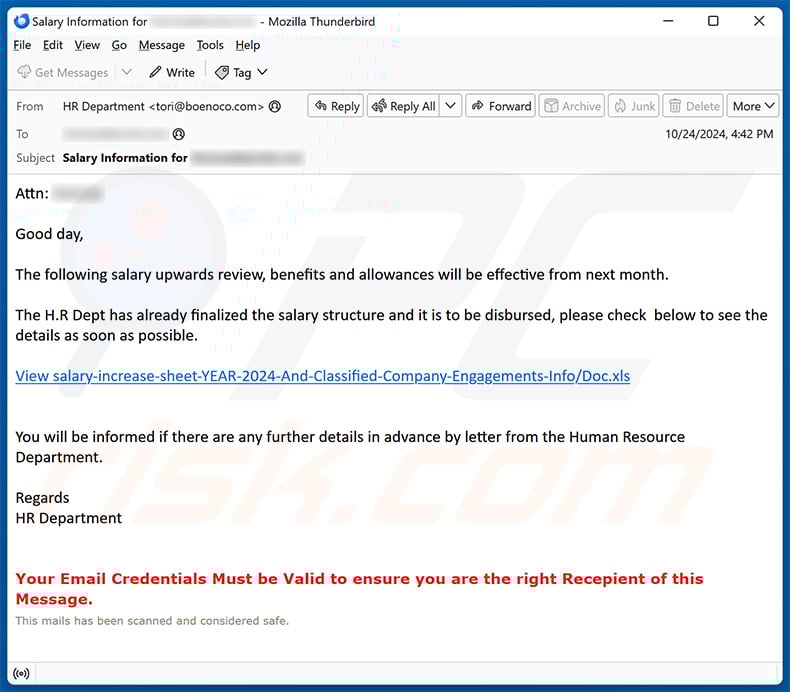The width and height of the screenshot is (790, 692).
Task: Click the connection status icon in status bar
Action: (21, 673)
